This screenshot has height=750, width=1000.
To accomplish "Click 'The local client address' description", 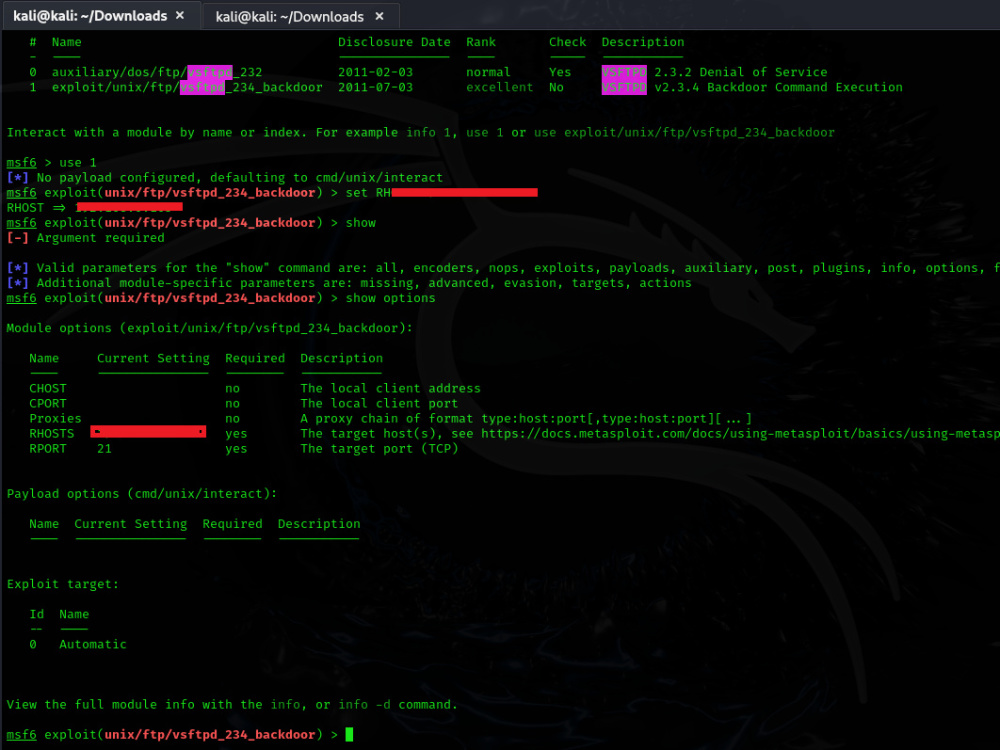I will (x=390, y=388).
